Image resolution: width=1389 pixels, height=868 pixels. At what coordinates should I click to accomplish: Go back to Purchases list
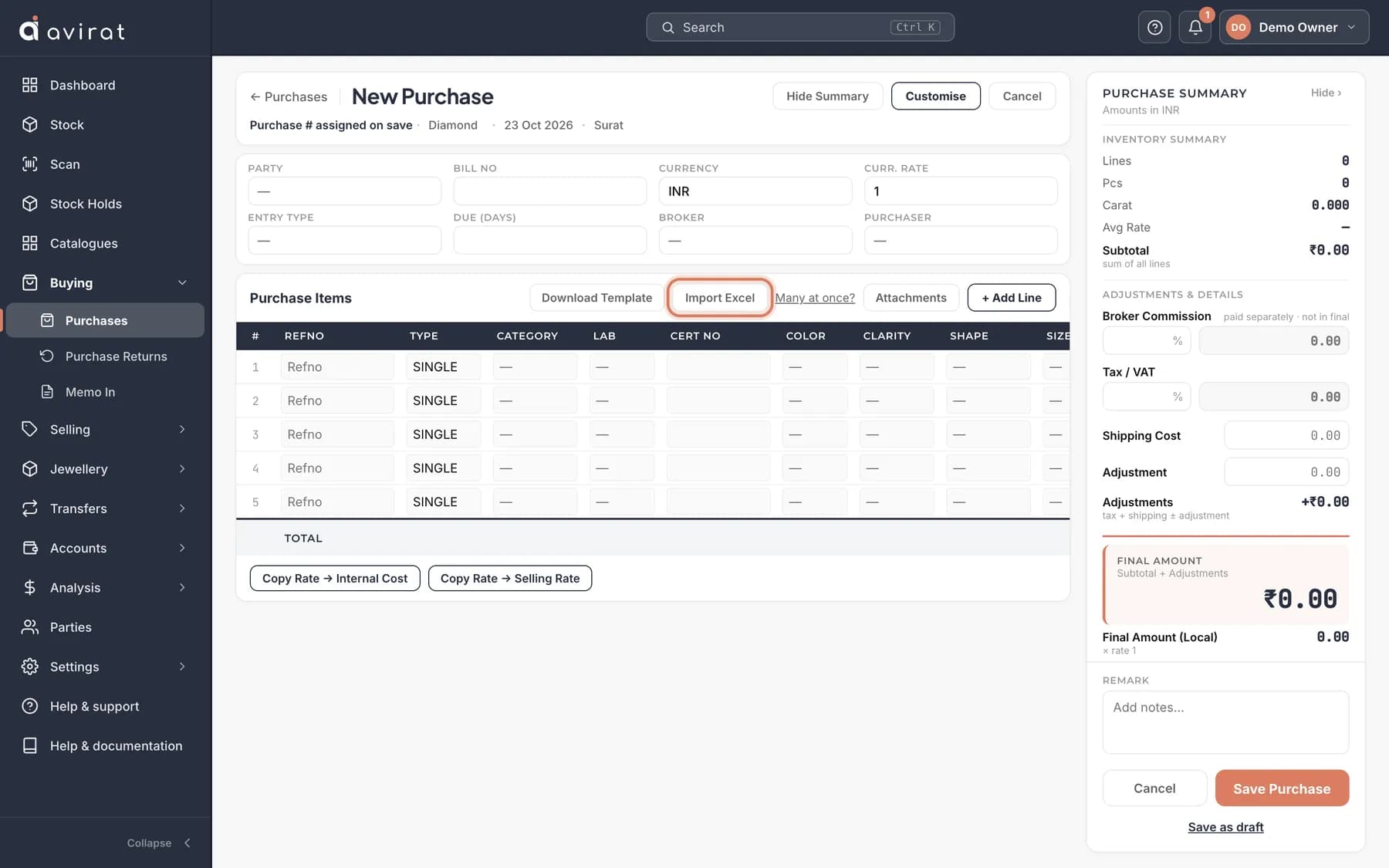[x=289, y=96]
